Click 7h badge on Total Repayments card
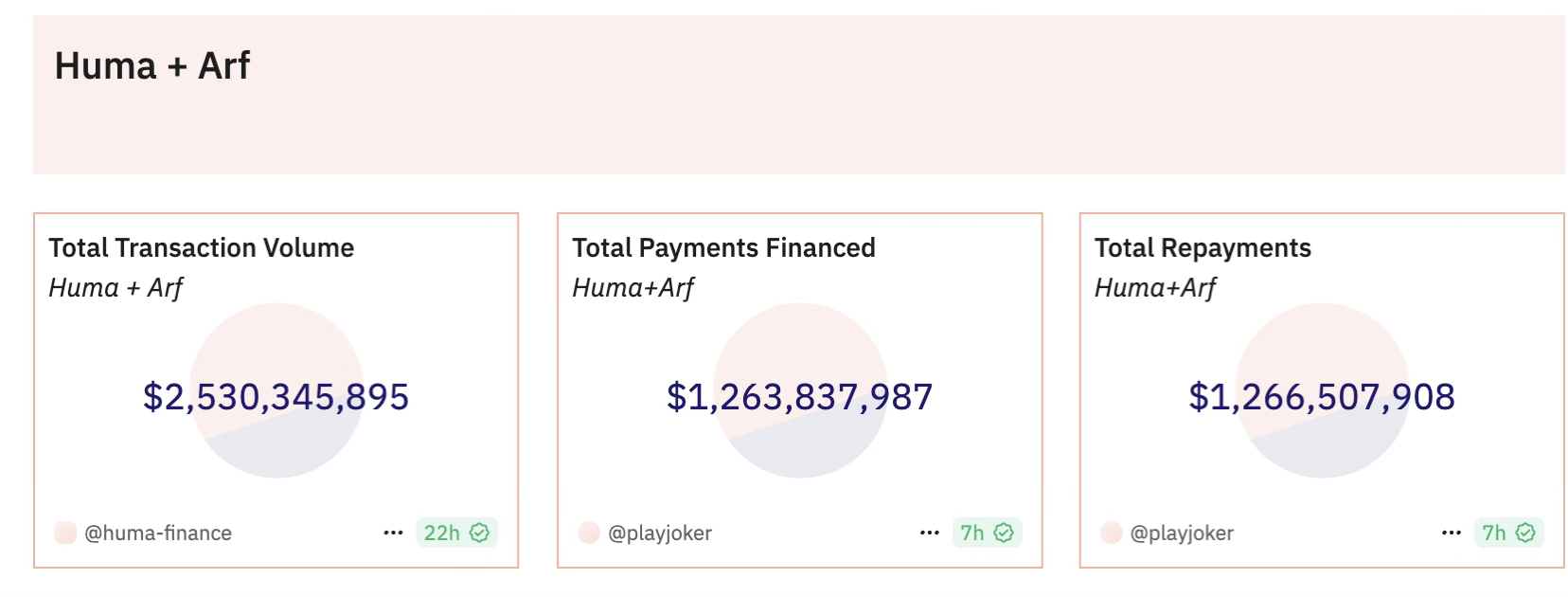 (x=1494, y=533)
